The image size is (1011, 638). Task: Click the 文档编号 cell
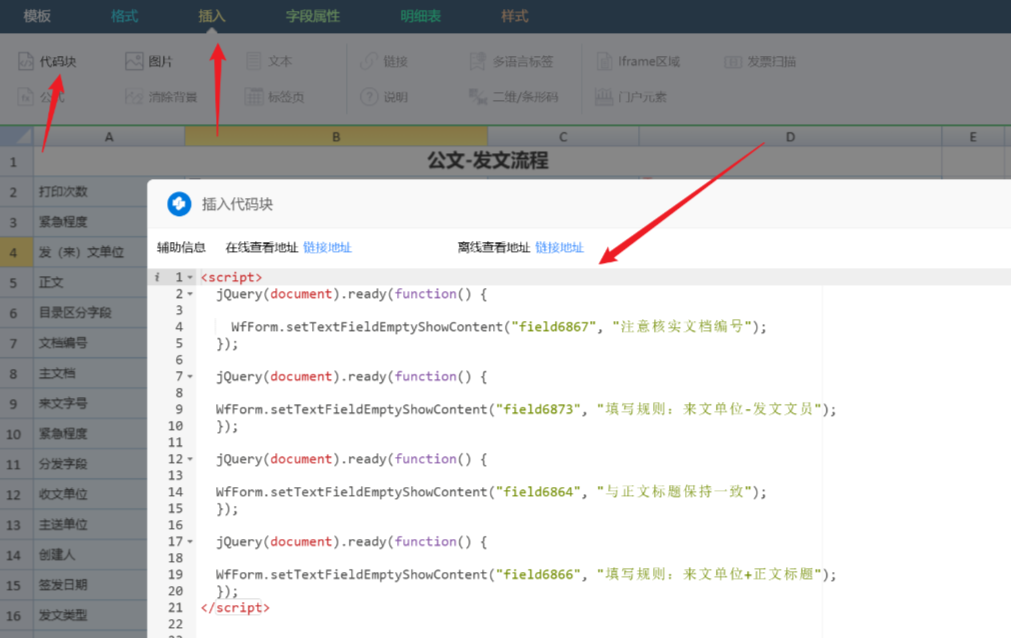pyautogui.click(x=90, y=343)
